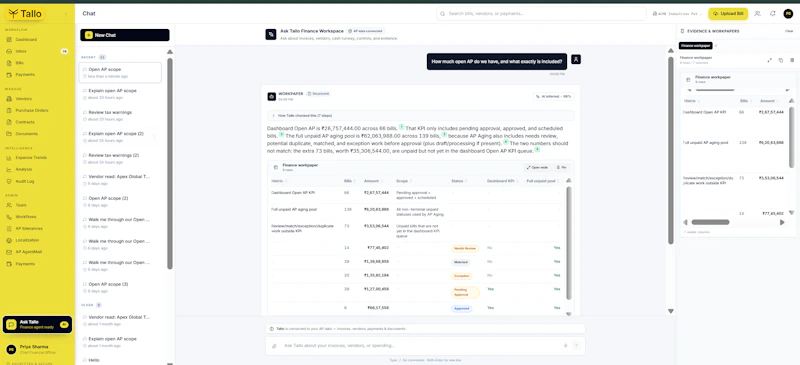Screen dimensions: 800x365
Task: Click the 'Needs Review' status badge
Action: (x=465, y=249)
